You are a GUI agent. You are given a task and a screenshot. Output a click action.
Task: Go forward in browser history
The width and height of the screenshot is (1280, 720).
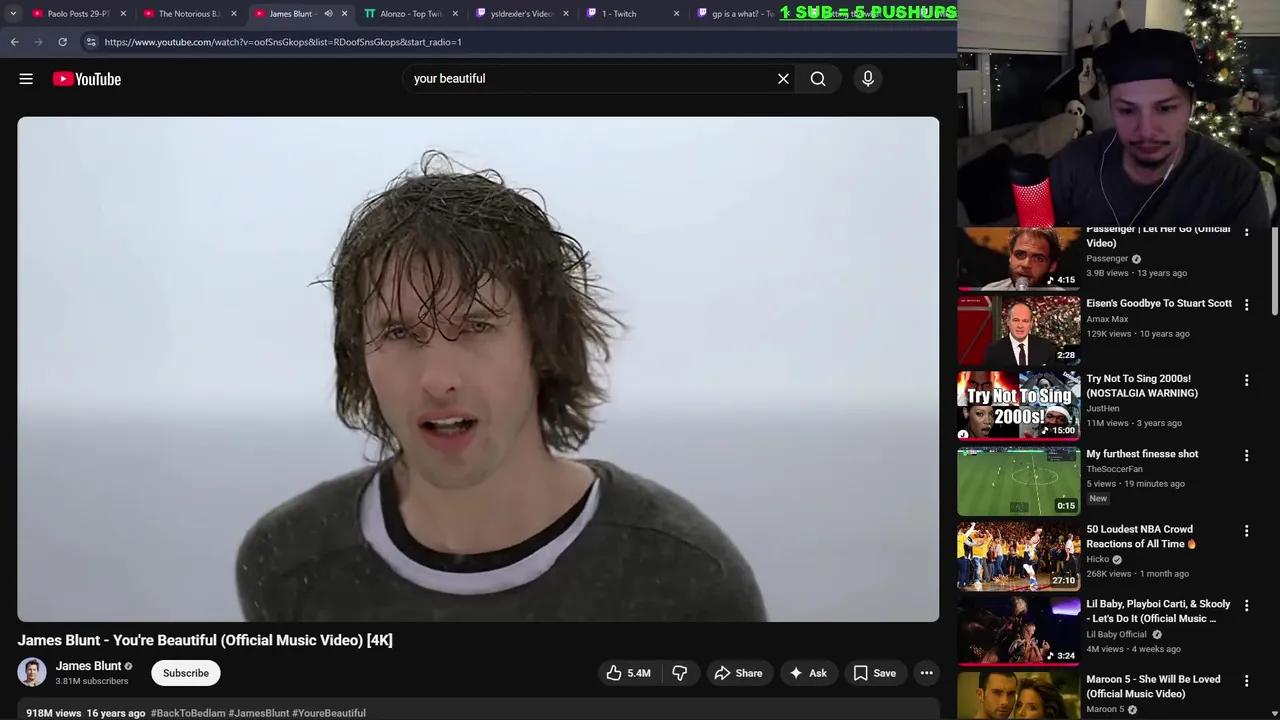pyautogui.click(x=38, y=42)
